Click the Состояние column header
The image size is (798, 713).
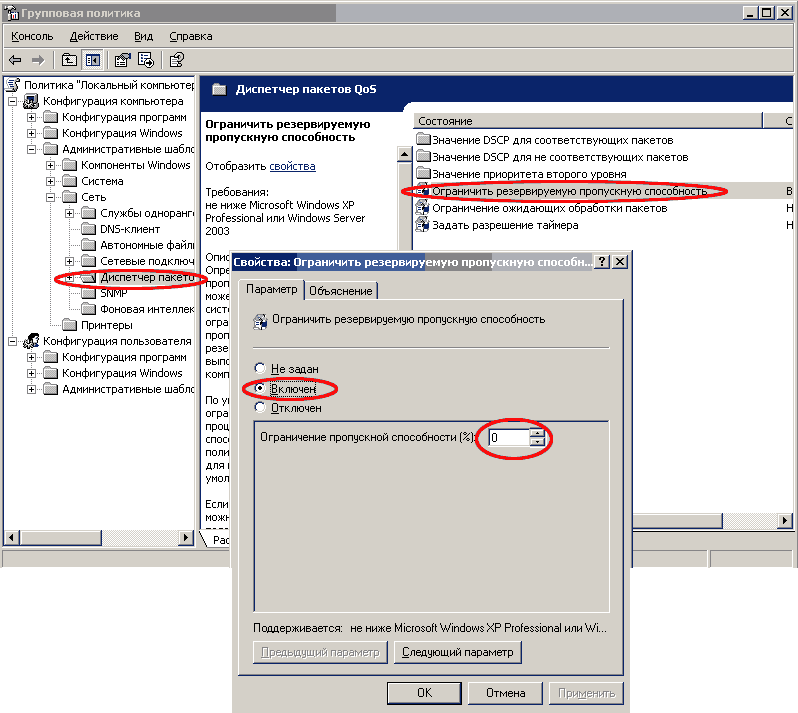(588, 121)
